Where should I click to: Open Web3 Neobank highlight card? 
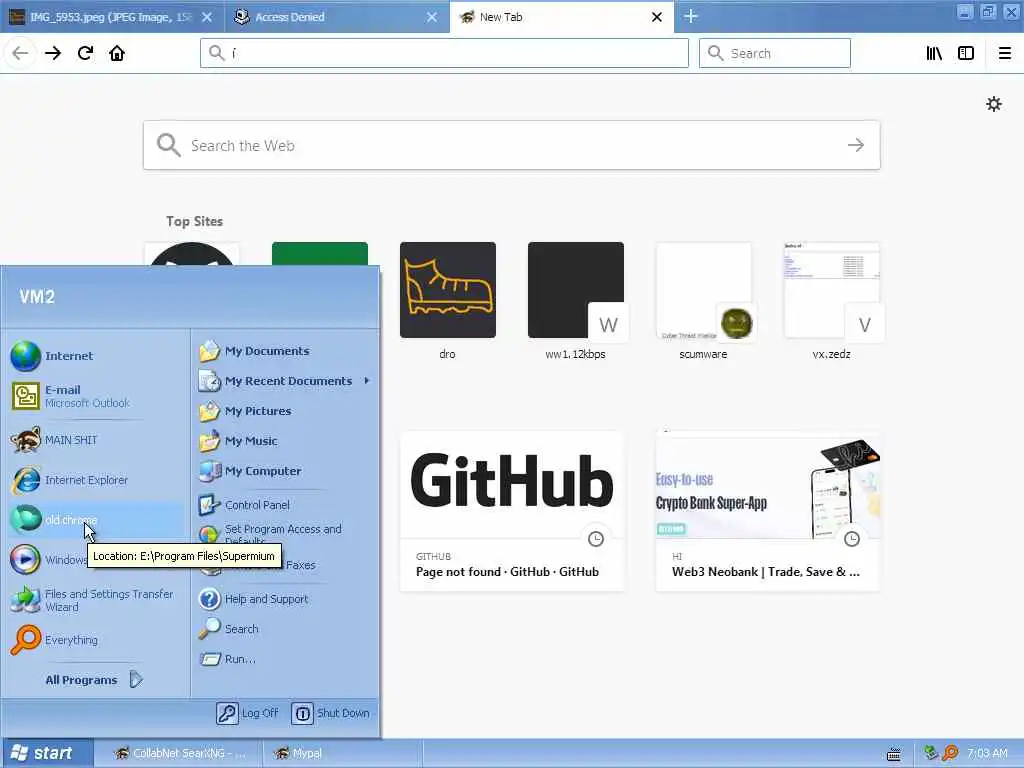(767, 511)
